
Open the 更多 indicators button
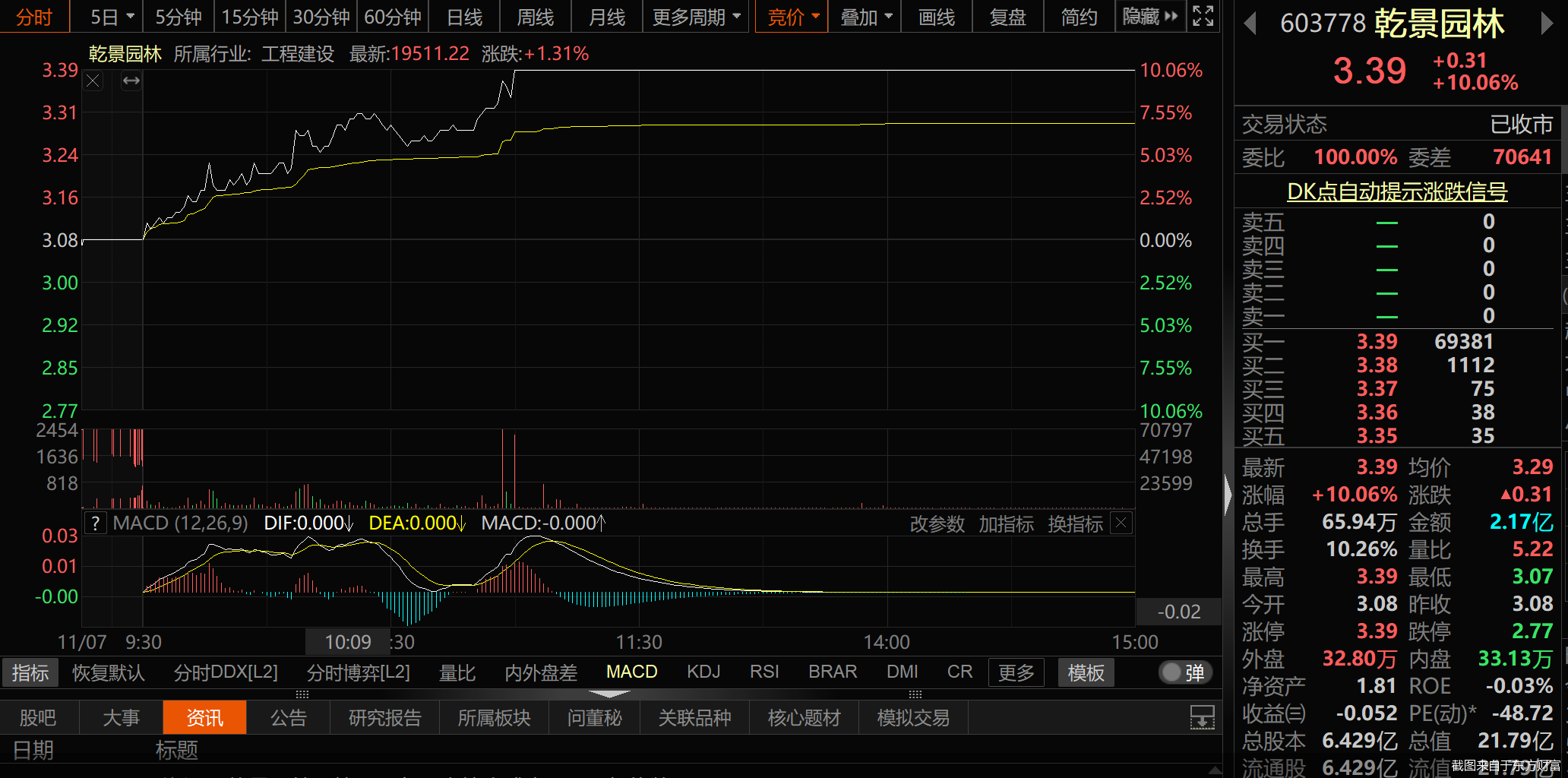click(1016, 672)
